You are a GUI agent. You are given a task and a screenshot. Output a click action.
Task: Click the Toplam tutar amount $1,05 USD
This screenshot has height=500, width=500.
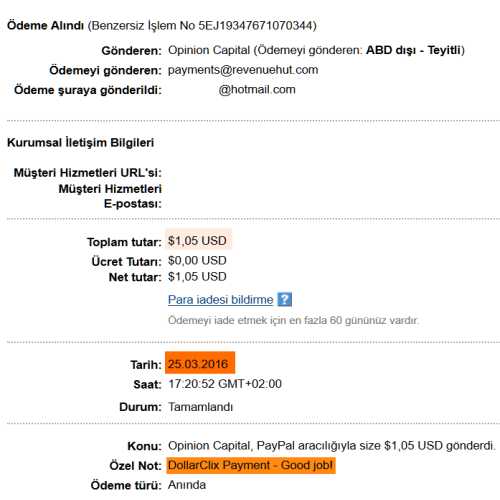pyautogui.click(x=197, y=240)
